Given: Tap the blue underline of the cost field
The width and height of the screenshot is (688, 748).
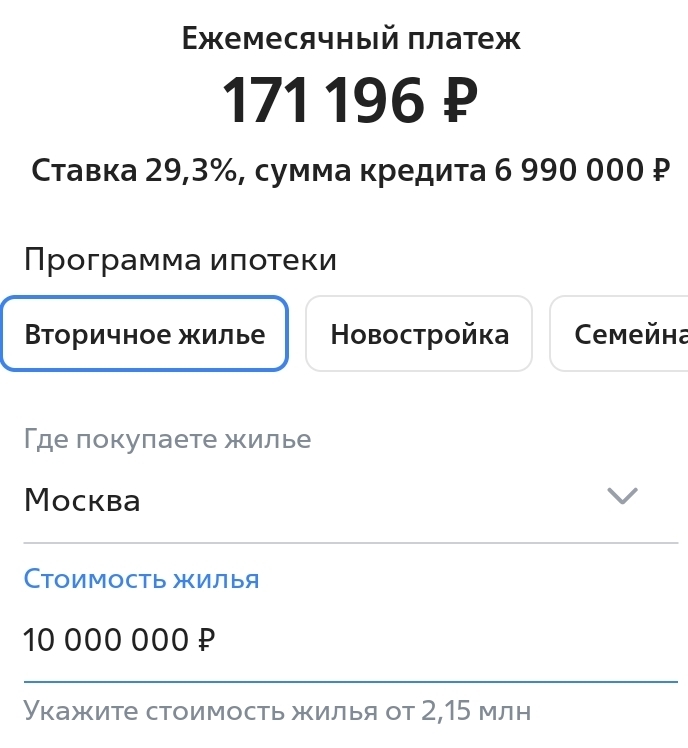Looking at the screenshot, I should (x=350, y=681).
